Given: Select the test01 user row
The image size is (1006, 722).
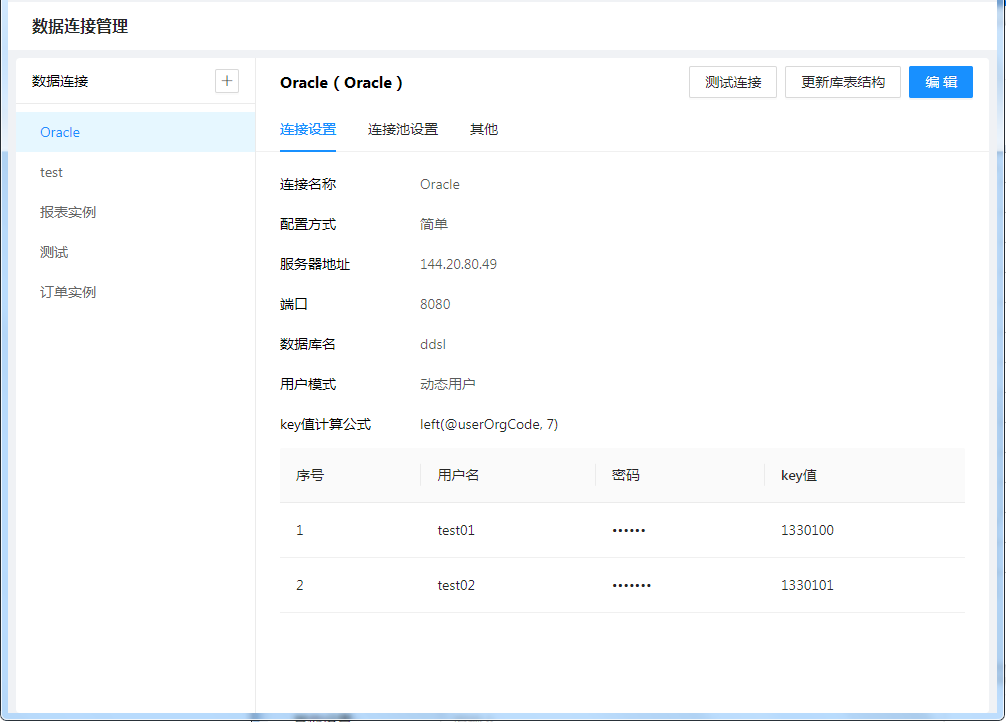Looking at the screenshot, I should point(456,530).
